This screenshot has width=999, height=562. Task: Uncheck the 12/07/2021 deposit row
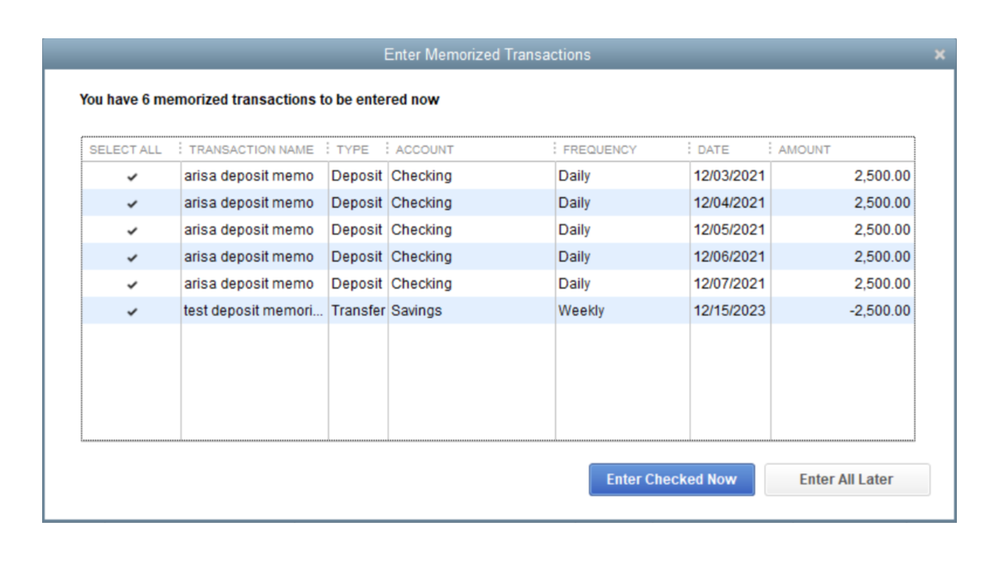132,285
